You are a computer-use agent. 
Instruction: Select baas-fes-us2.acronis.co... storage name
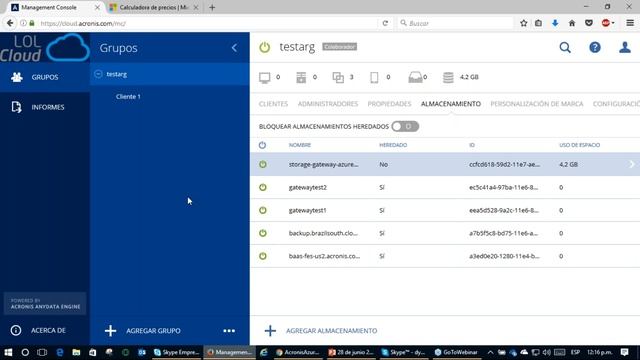(324, 256)
